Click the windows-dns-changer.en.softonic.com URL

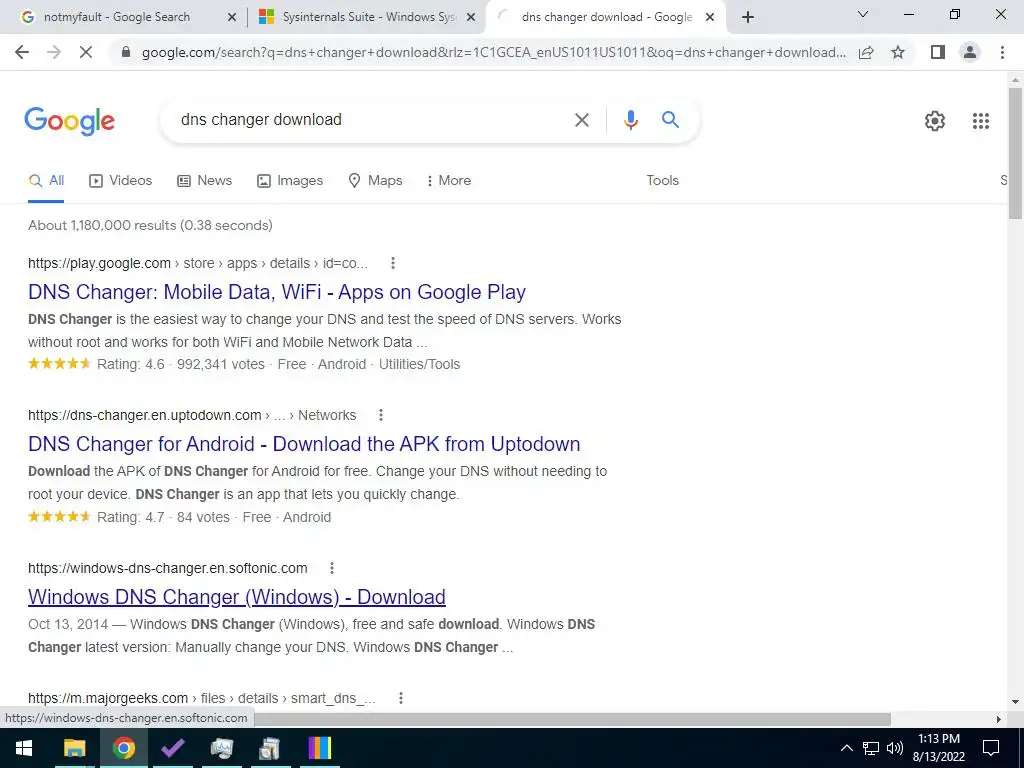tap(168, 568)
